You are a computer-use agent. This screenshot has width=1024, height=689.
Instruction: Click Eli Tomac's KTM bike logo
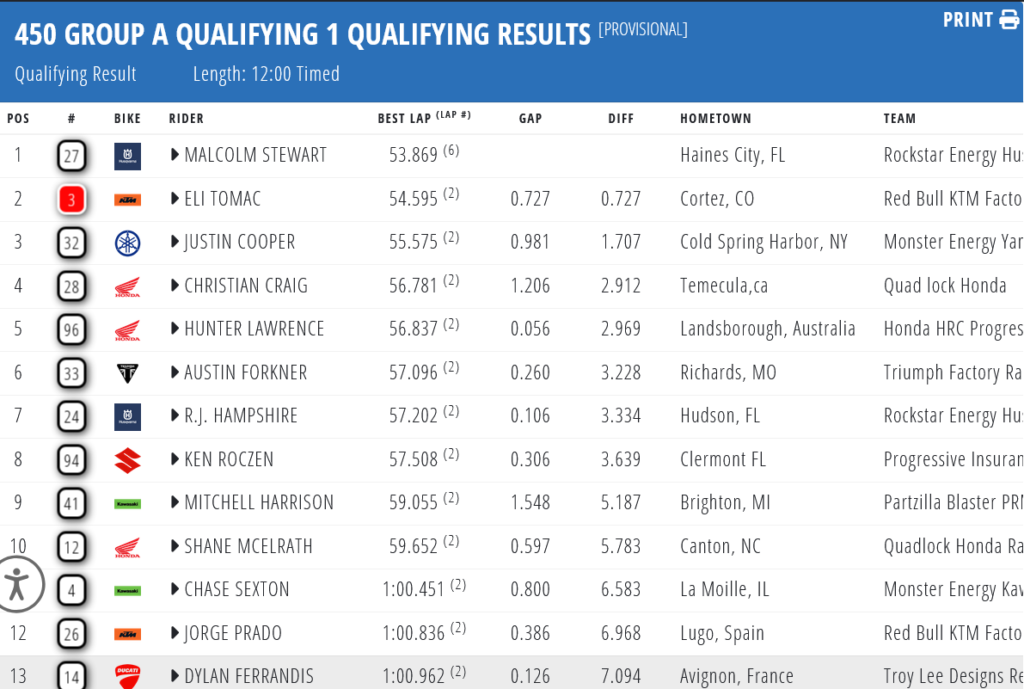coord(127,200)
